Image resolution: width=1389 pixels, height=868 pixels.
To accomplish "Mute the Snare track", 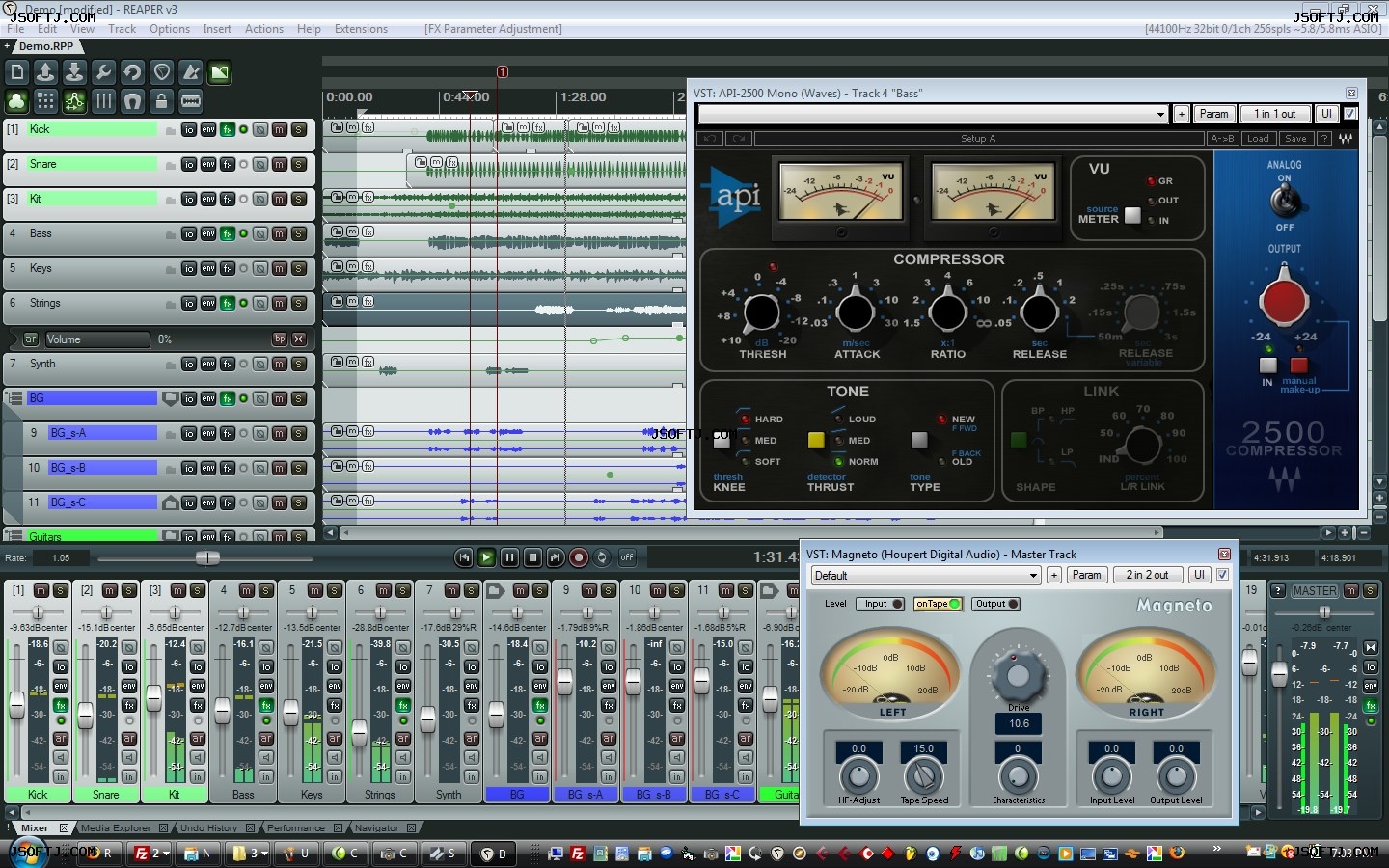I will 279,165.
